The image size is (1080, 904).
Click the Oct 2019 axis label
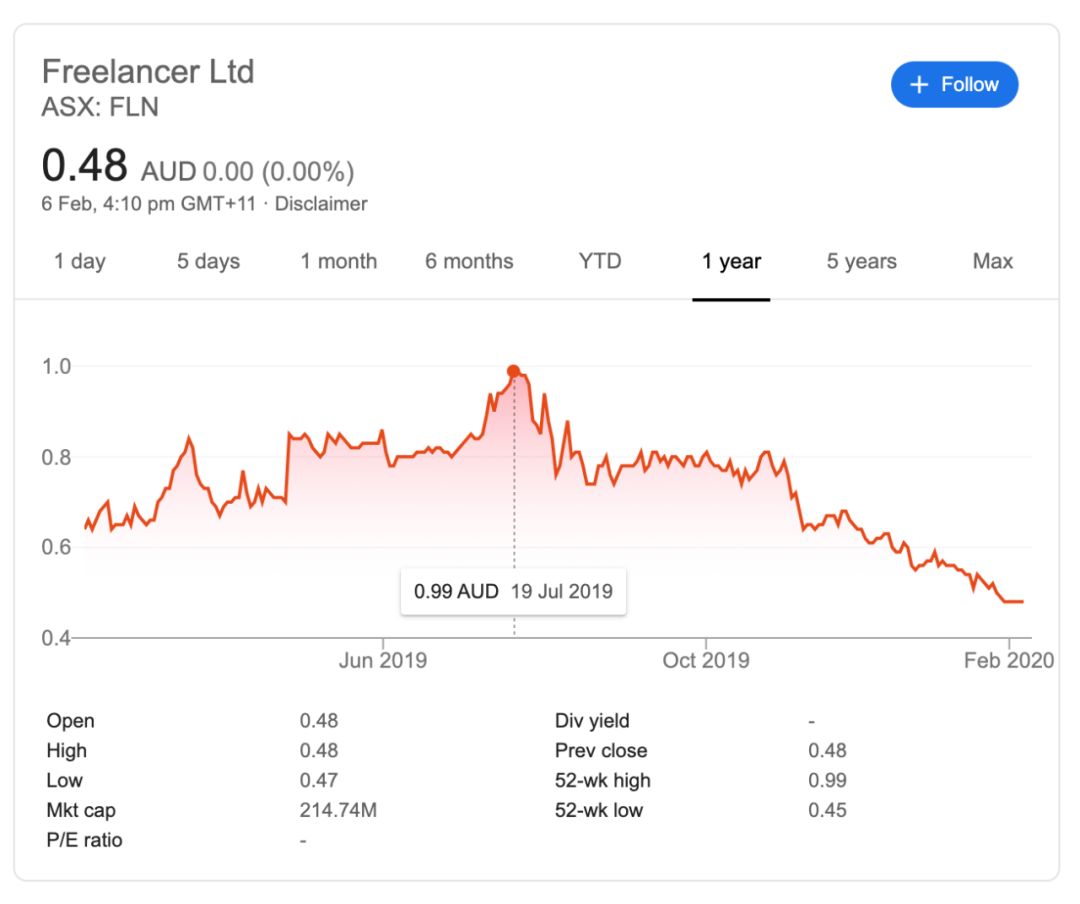click(x=706, y=661)
